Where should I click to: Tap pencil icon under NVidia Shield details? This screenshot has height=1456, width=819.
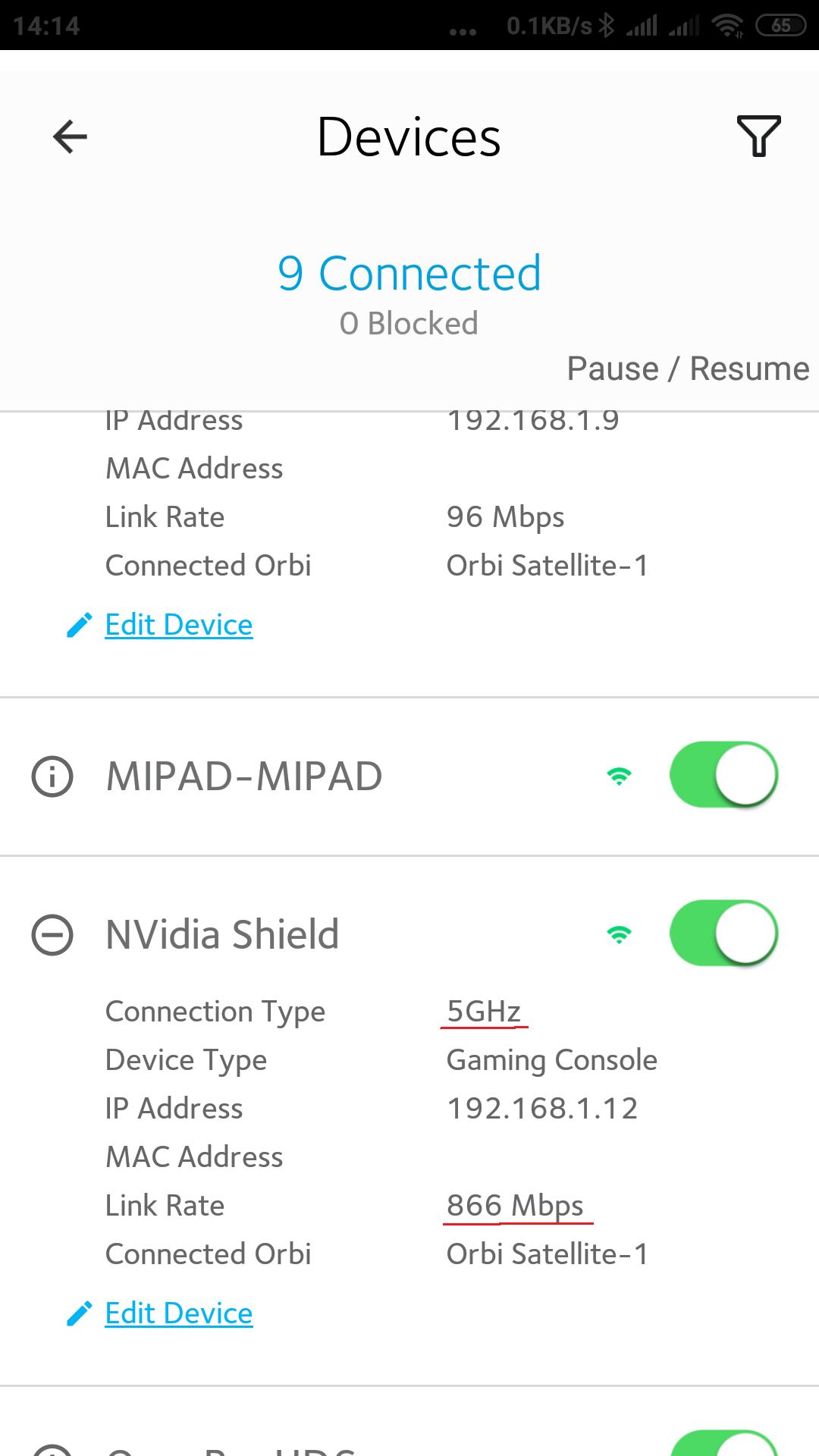tap(79, 1313)
